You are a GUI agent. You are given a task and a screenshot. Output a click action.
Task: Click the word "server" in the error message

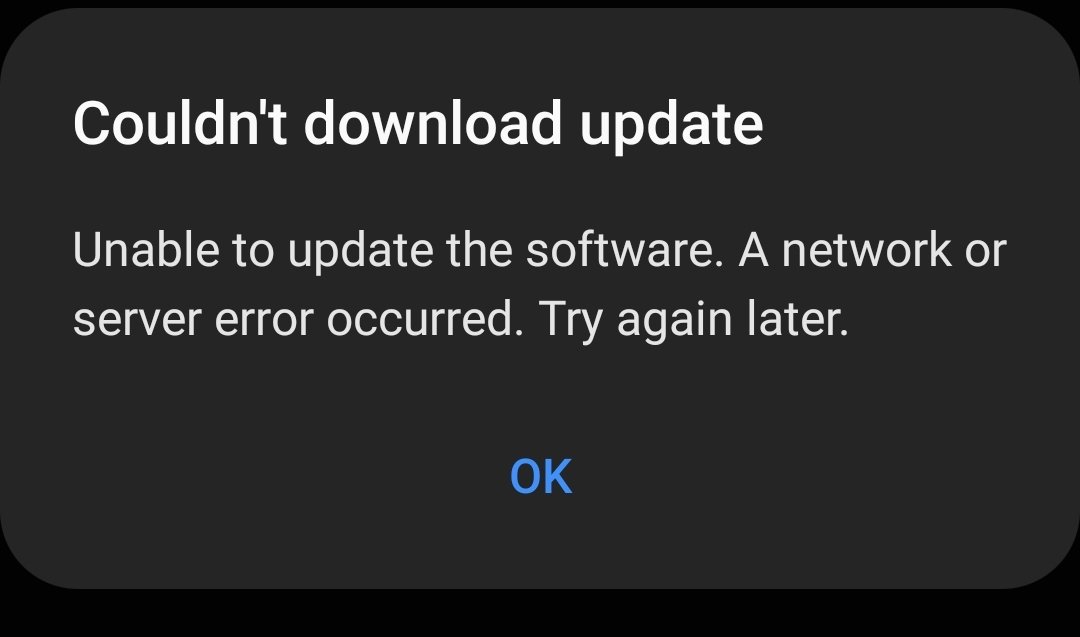pos(137,322)
